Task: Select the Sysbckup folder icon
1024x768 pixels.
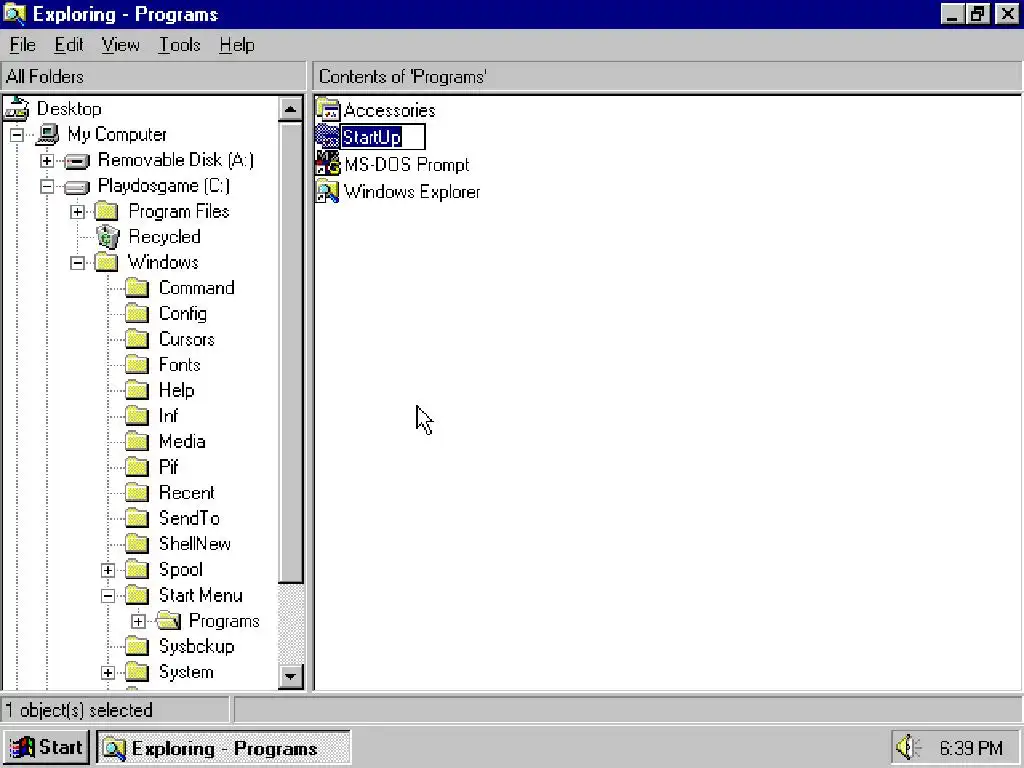Action: point(137,646)
